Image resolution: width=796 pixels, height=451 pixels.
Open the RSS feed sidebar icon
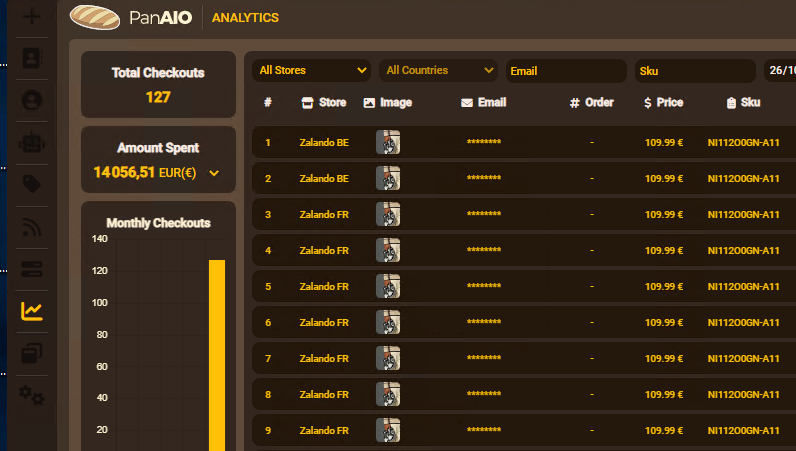pos(32,227)
